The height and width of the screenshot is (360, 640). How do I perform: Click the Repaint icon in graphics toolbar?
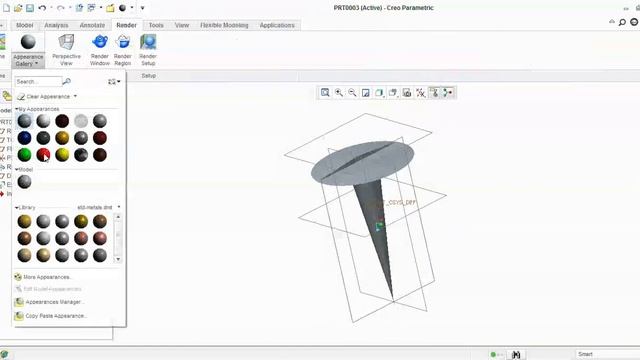pyautogui.click(x=366, y=93)
